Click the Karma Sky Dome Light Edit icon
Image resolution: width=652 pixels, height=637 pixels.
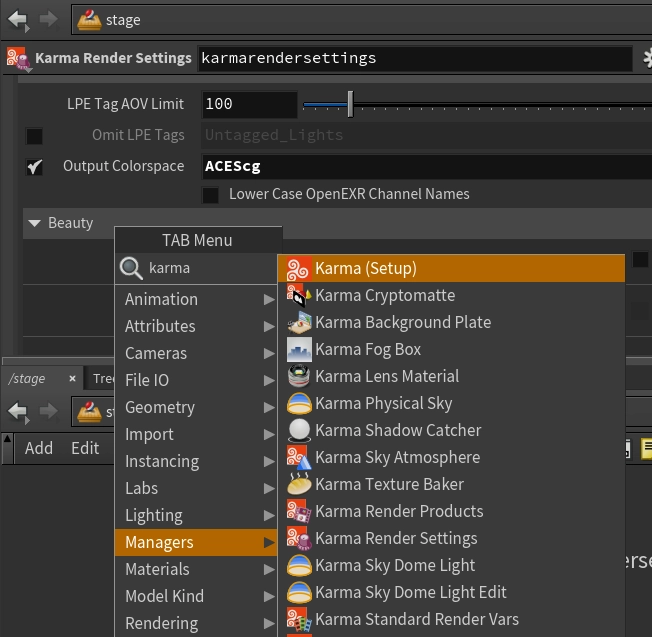point(299,592)
